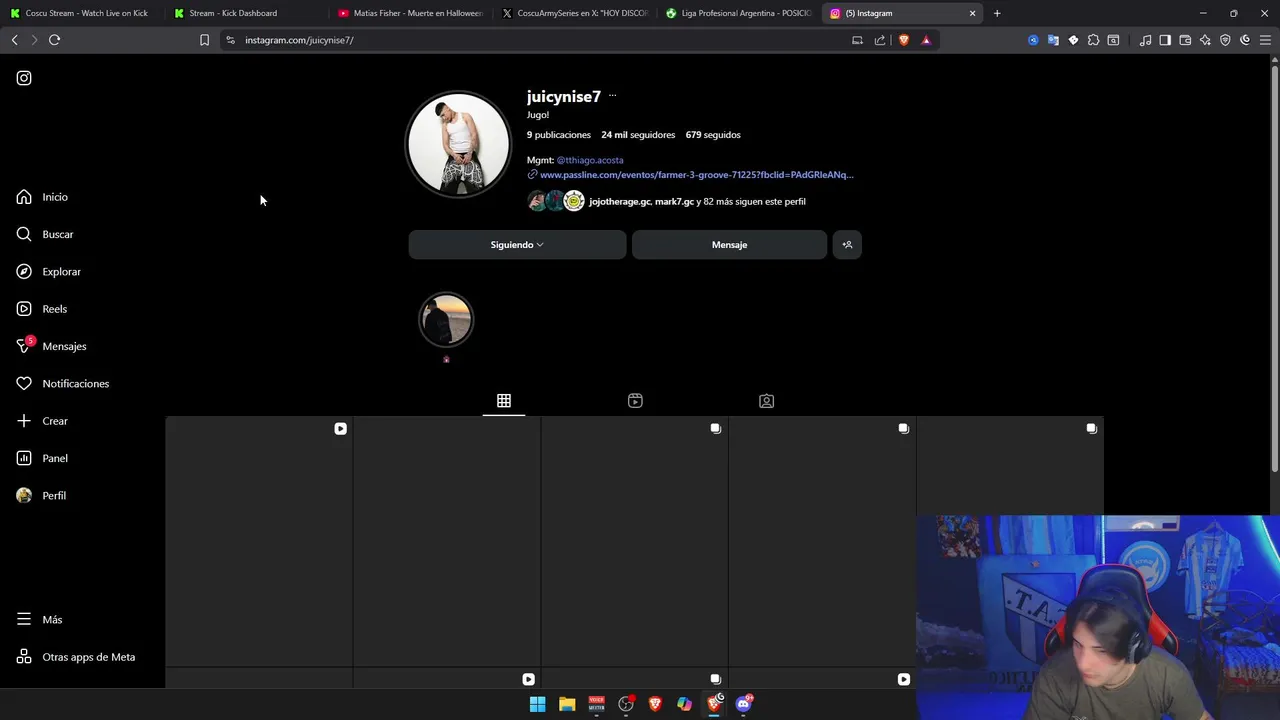Open Copilot from taskbar

click(684, 704)
